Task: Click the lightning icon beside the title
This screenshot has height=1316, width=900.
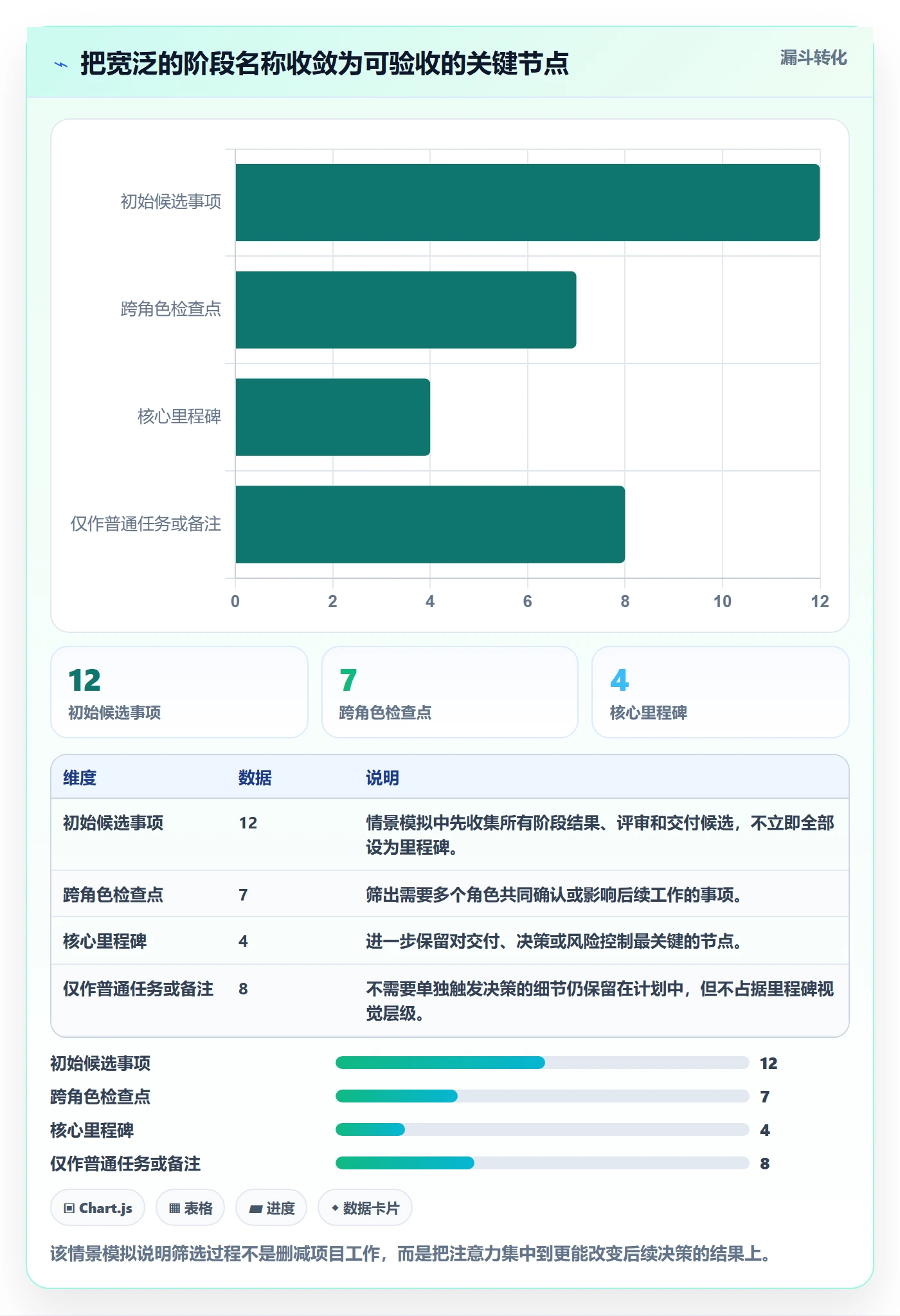Action: [x=61, y=64]
